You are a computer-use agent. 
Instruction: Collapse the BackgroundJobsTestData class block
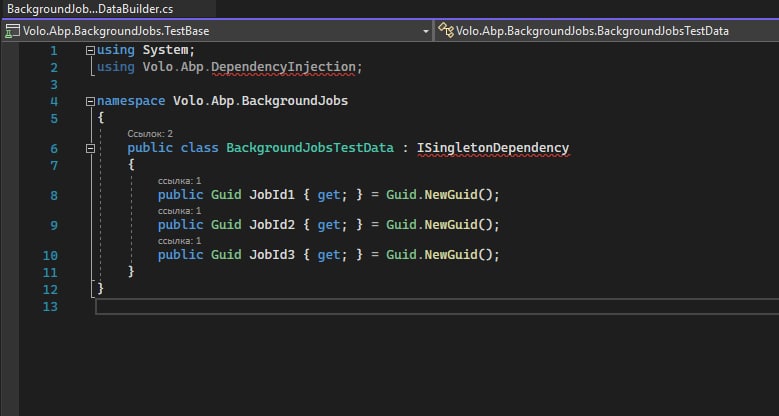[x=90, y=148]
